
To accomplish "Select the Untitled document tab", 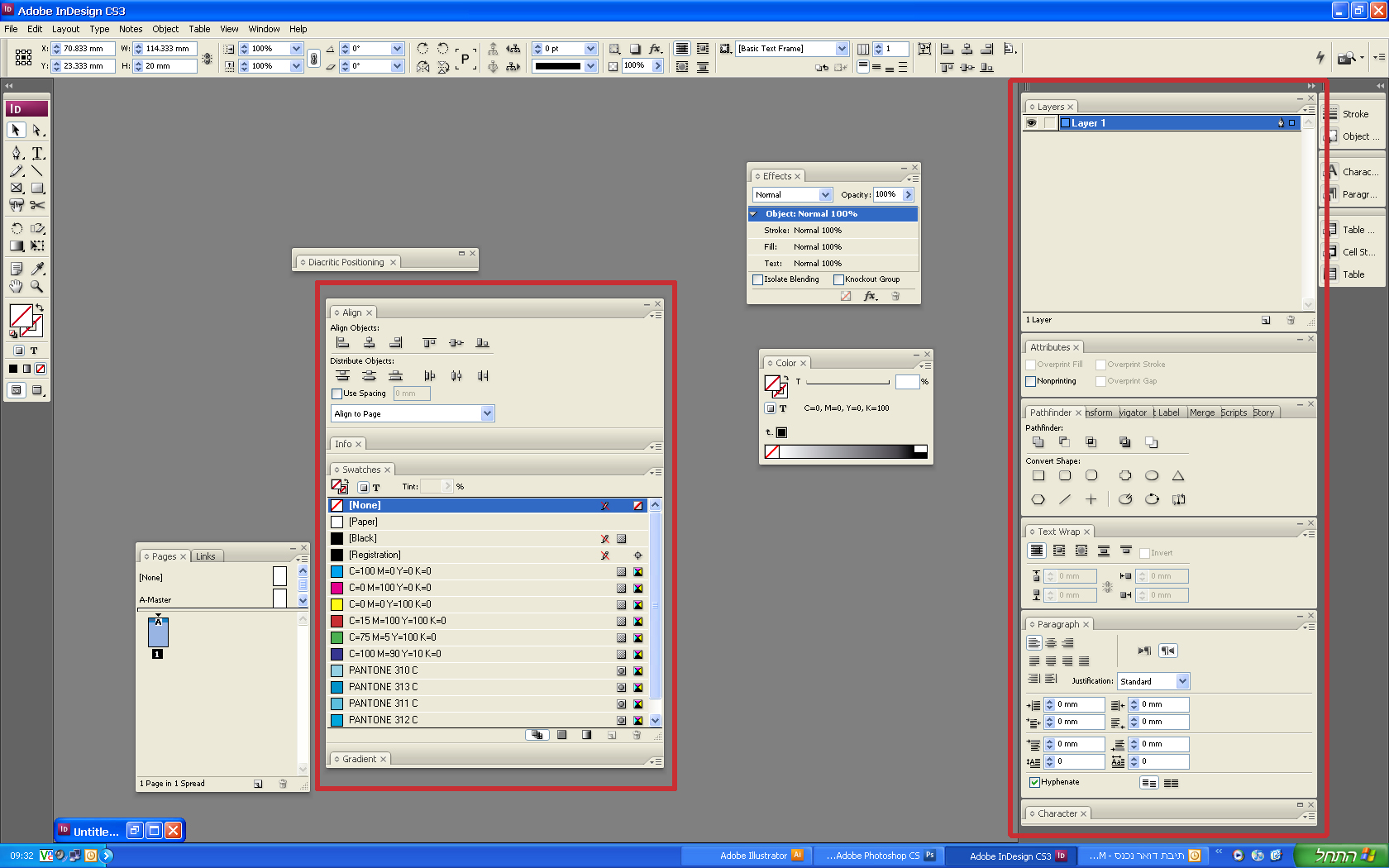I will [119, 831].
